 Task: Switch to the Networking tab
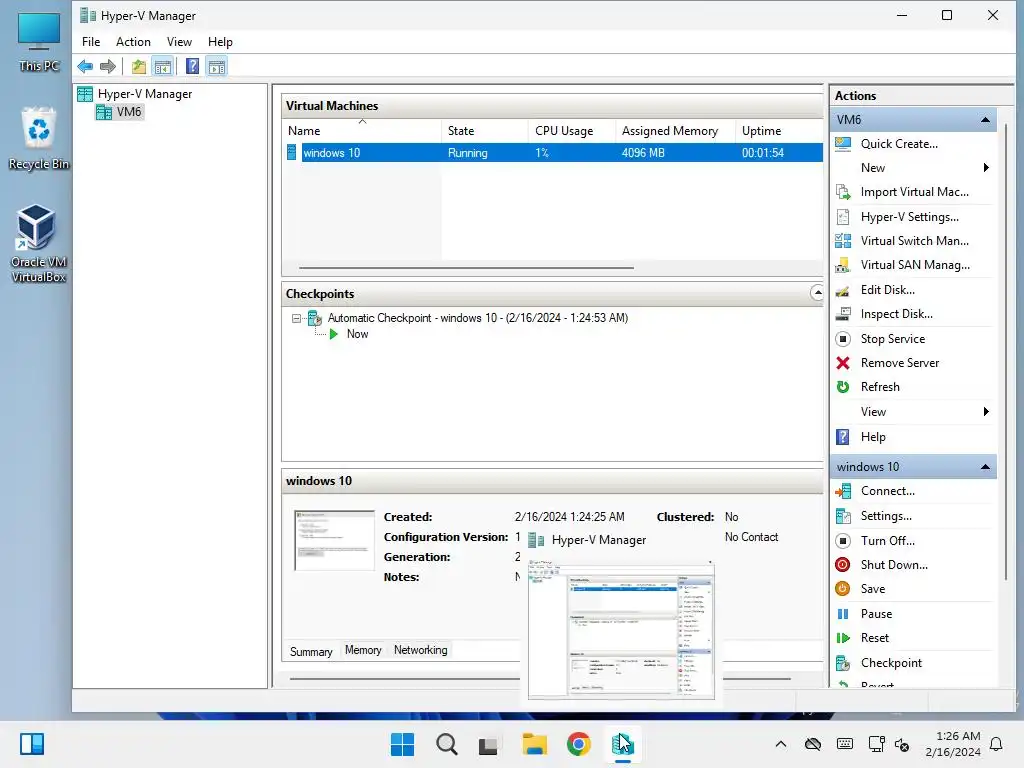tap(421, 650)
